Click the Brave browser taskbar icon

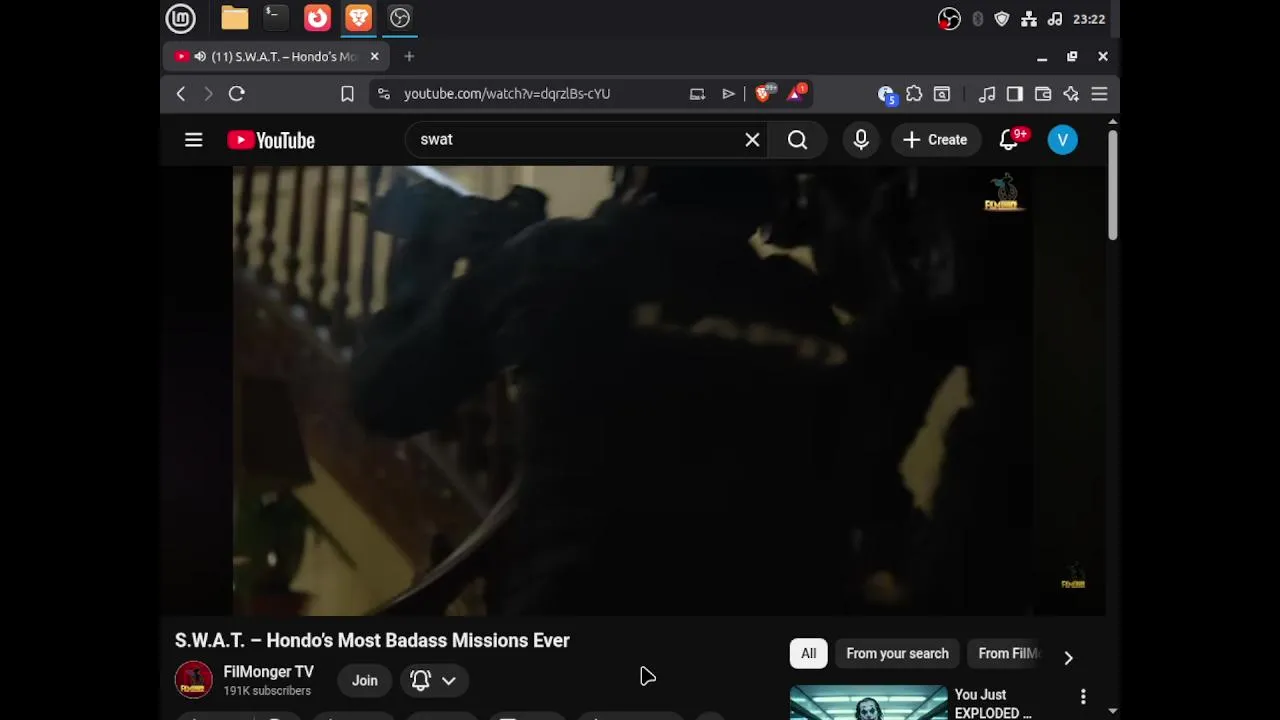[358, 18]
